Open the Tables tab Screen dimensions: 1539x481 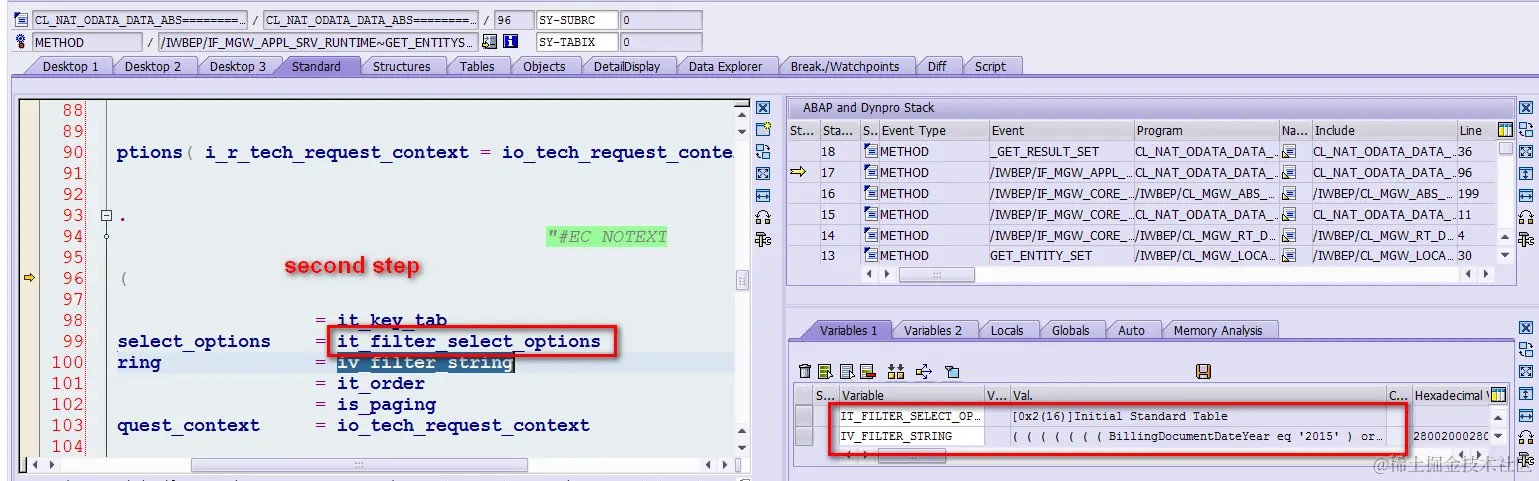click(x=477, y=66)
